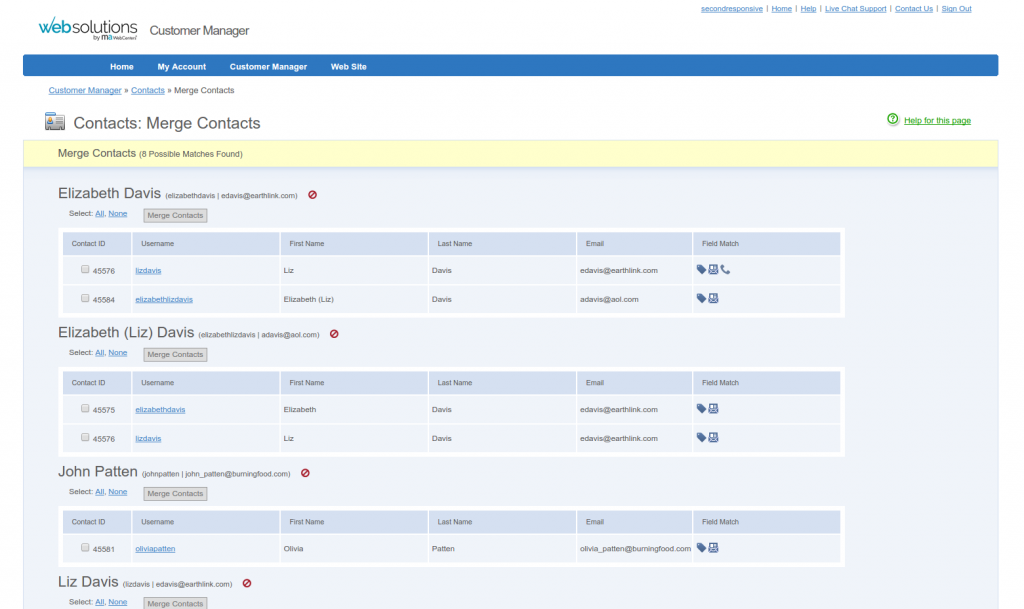The image size is (1024, 609).
Task: Click tag icon for lizdavis under Elizabeth (Liz) Davis
Action: point(701,437)
